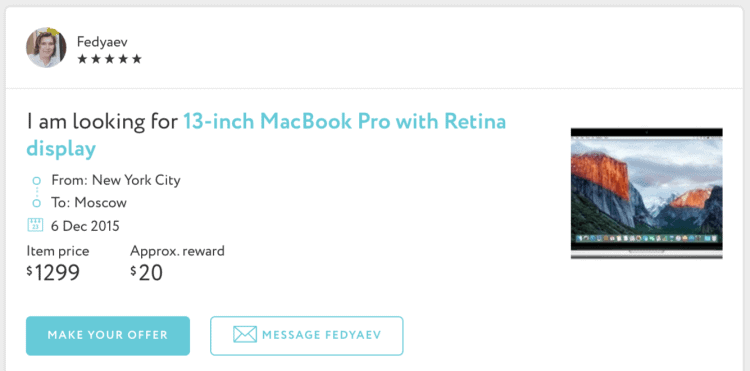Open the MacBook product thumbnail image
750x371 pixels.
tap(647, 193)
